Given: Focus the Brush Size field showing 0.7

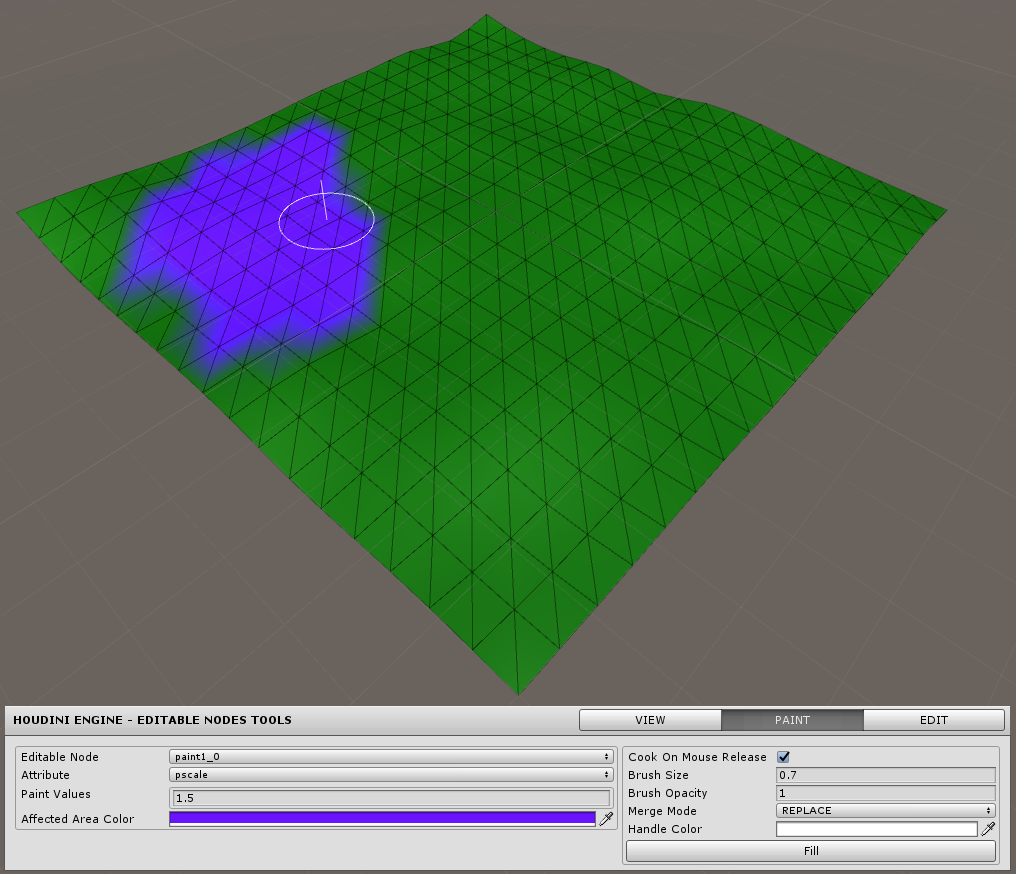Looking at the screenshot, I should 885,775.
